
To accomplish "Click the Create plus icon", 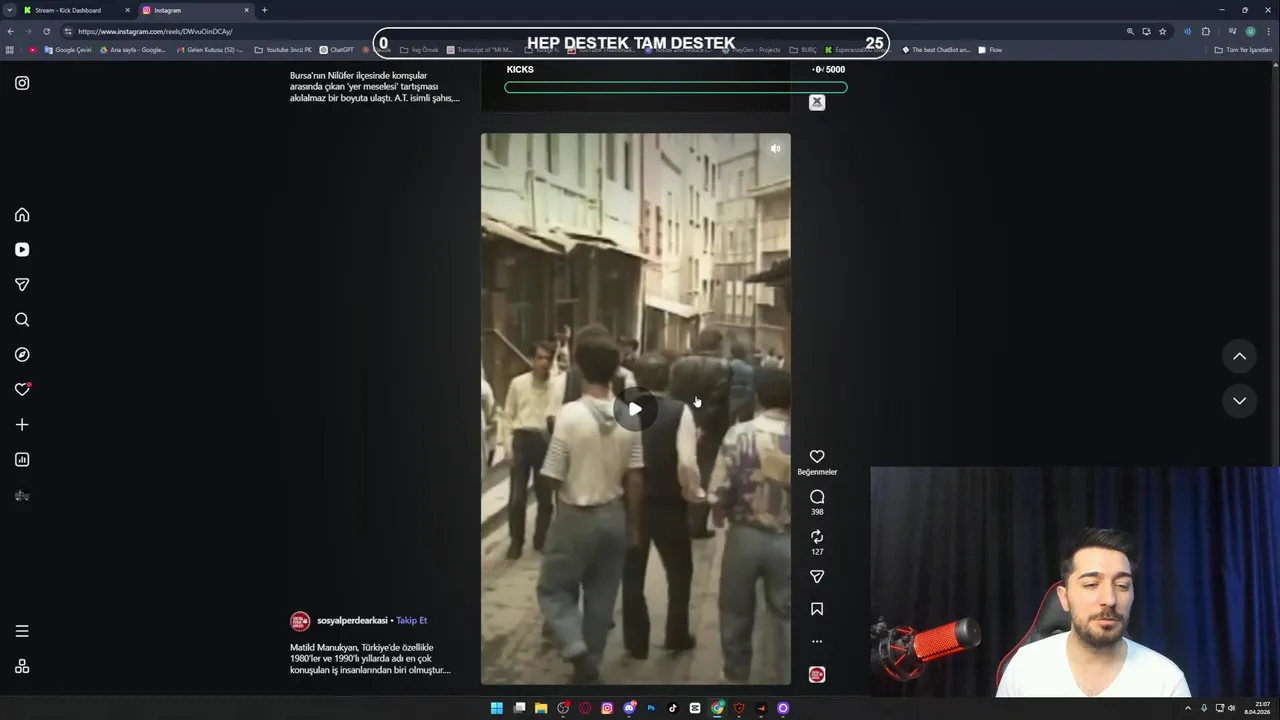I will point(22,425).
